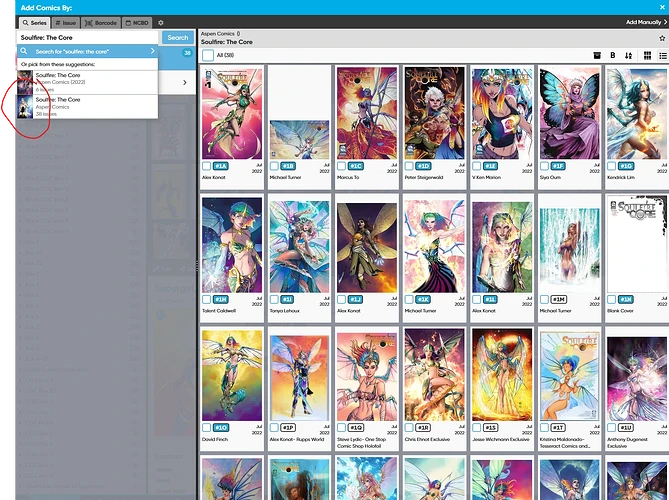The image size is (669, 500).
Task: Favorite the series with the star icon
Action: [662, 38]
